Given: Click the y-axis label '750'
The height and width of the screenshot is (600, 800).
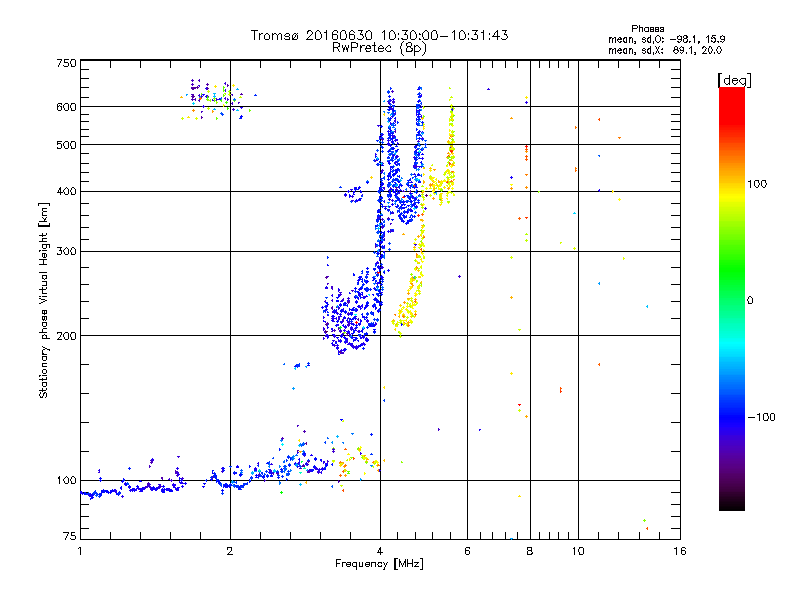Looking at the screenshot, I should coord(66,63).
